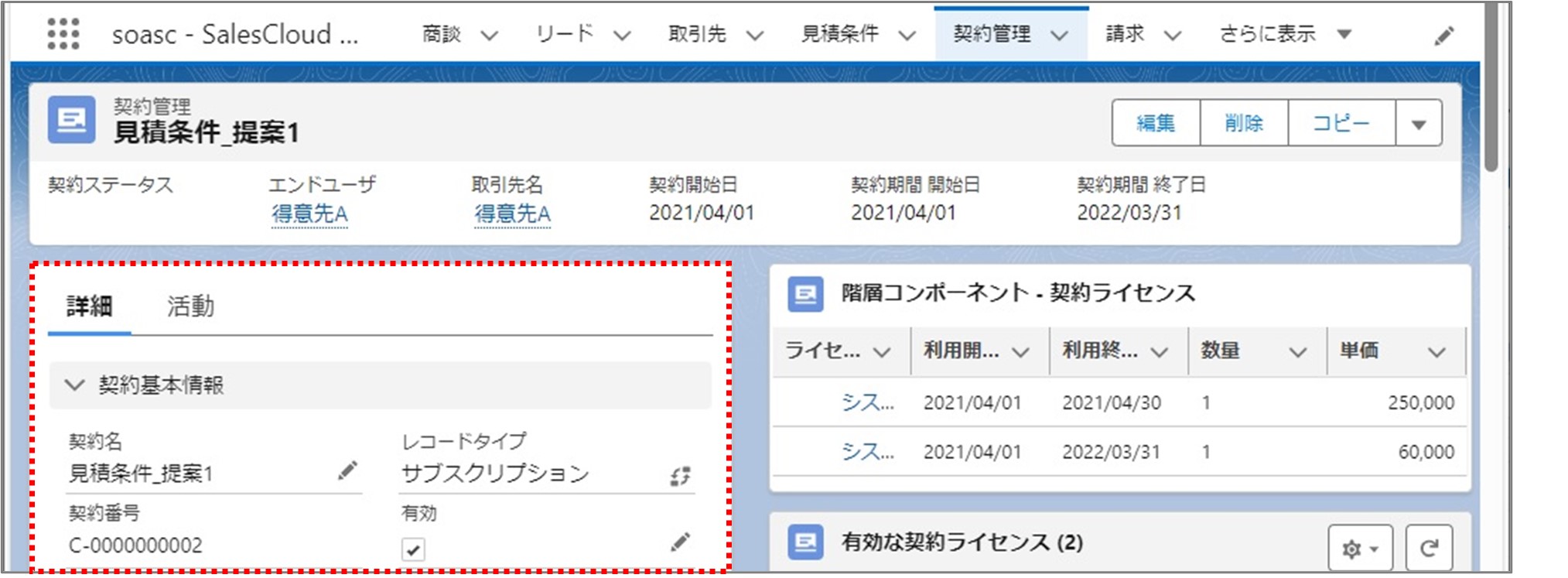This screenshot has width=1568, height=578.
Task: Click the 削除 button
Action: [x=1244, y=123]
